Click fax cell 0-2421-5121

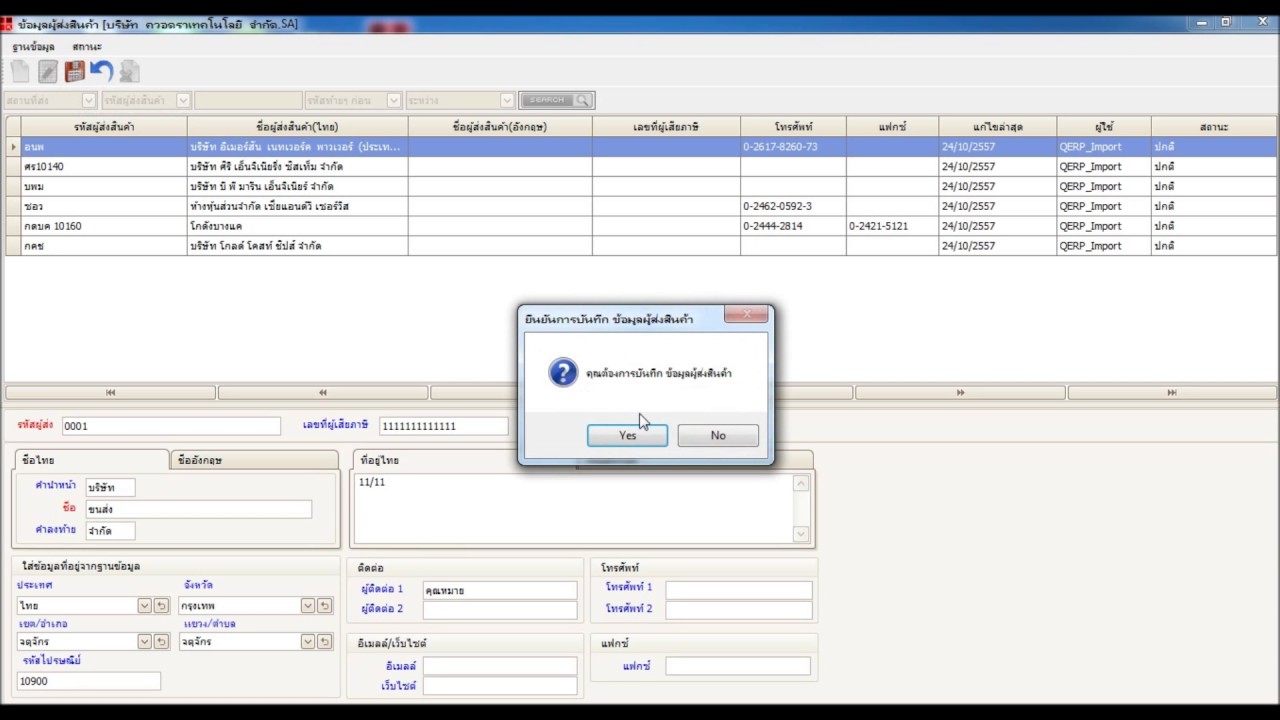pyautogui.click(x=892, y=226)
